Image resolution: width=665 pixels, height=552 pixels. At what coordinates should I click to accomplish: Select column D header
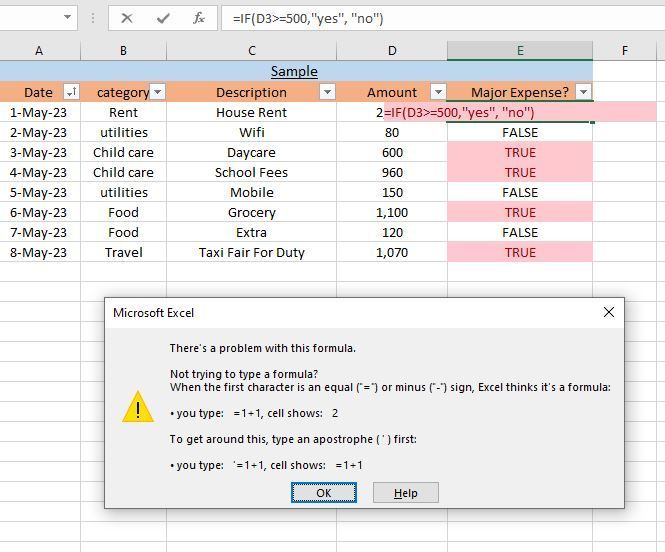[392, 51]
